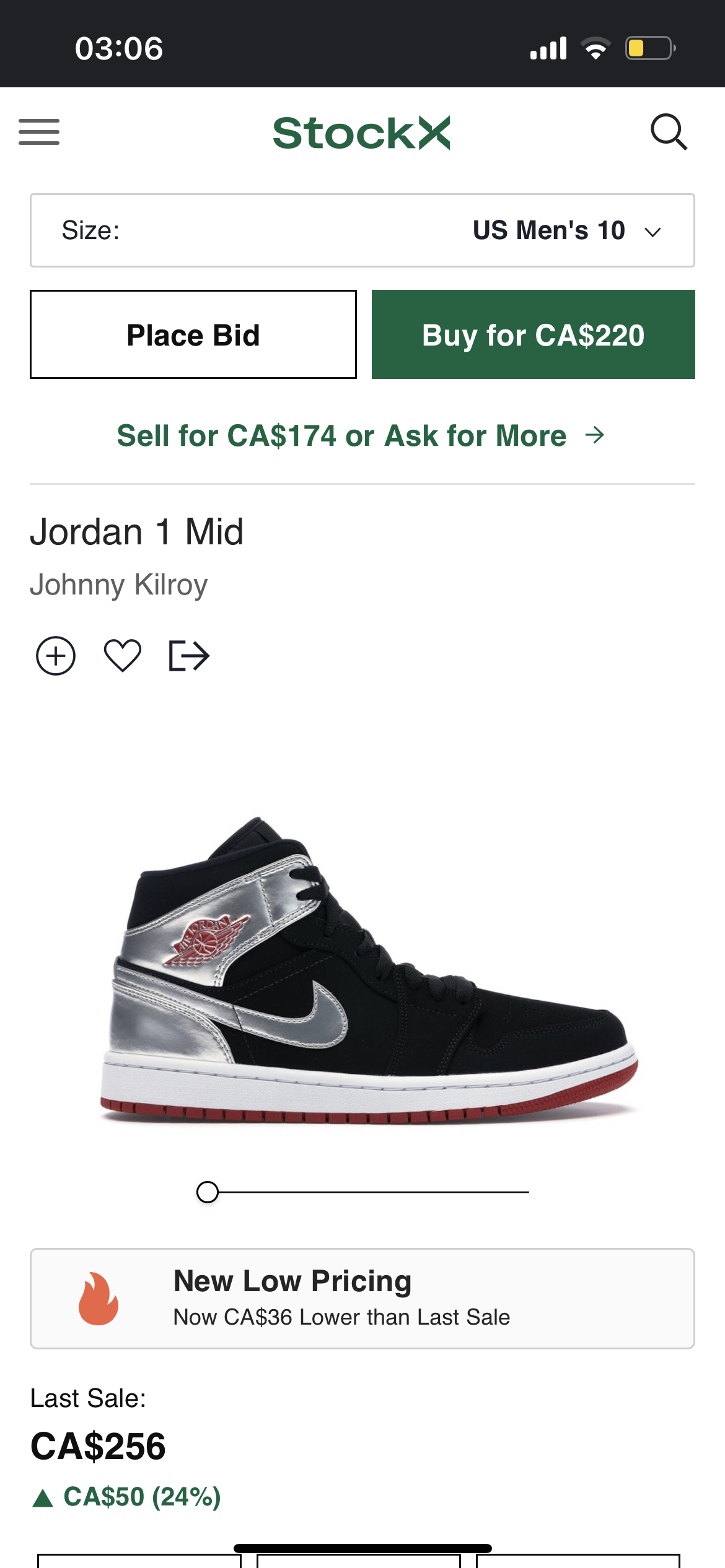Share product with the share icon

(189, 656)
